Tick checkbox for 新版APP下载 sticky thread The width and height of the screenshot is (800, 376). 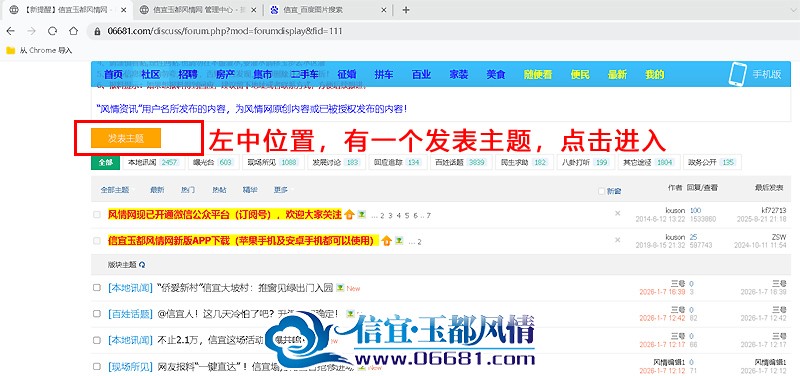click(96, 240)
